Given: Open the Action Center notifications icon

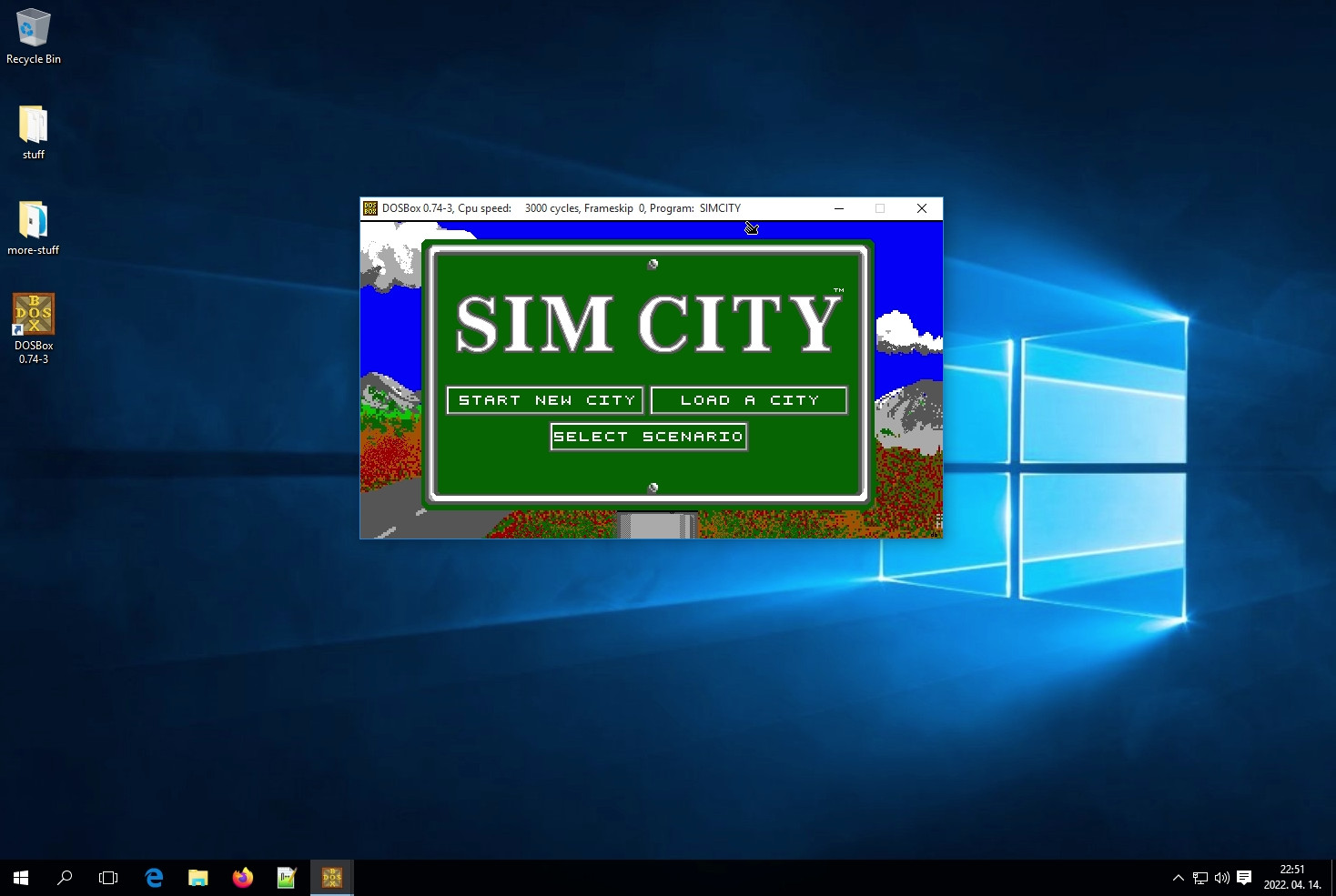Looking at the screenshot, I should tap(1244, 878).
